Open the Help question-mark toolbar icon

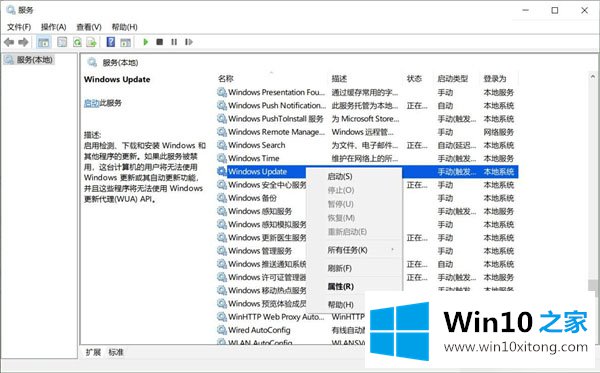tap(111, 42)
